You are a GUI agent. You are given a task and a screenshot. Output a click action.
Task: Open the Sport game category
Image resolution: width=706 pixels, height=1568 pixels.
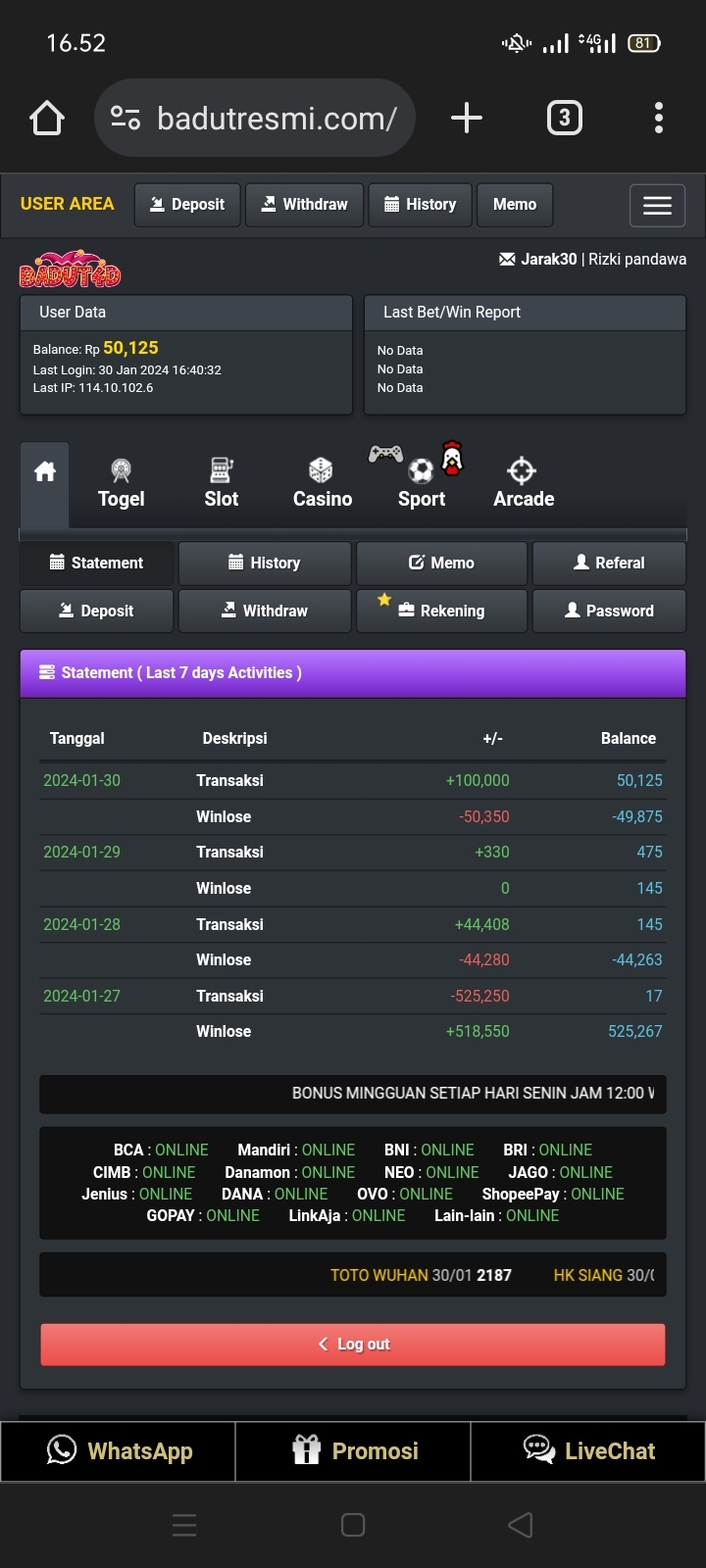coord(422,483)
